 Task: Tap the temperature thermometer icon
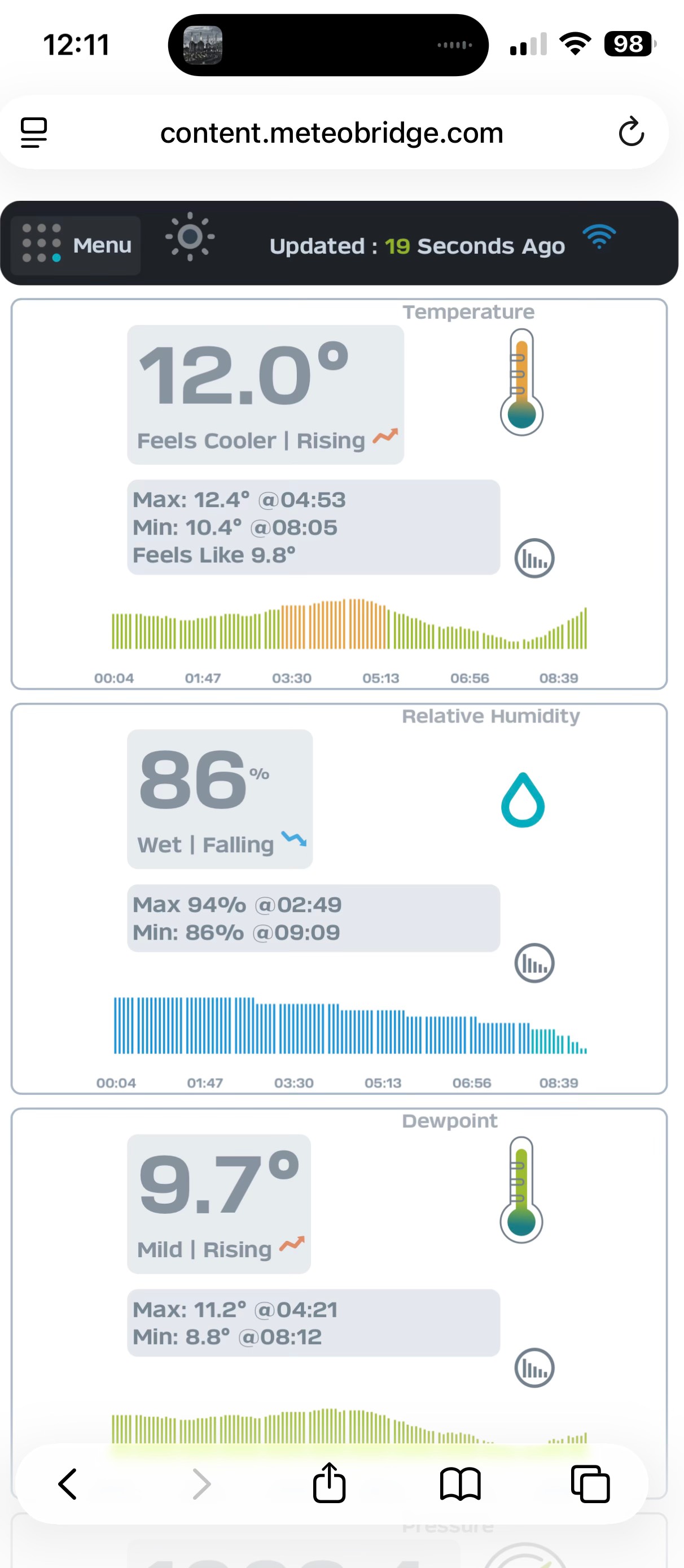(521, 382)
